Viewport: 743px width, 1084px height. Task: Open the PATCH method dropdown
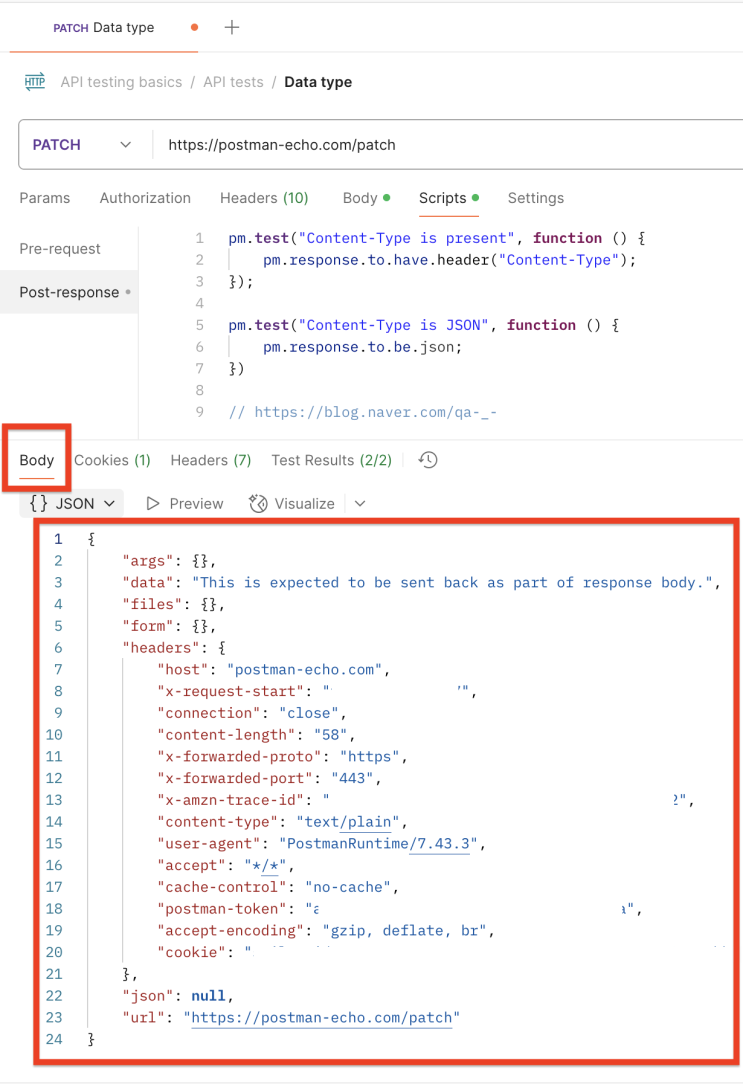[x=83, y=145]
